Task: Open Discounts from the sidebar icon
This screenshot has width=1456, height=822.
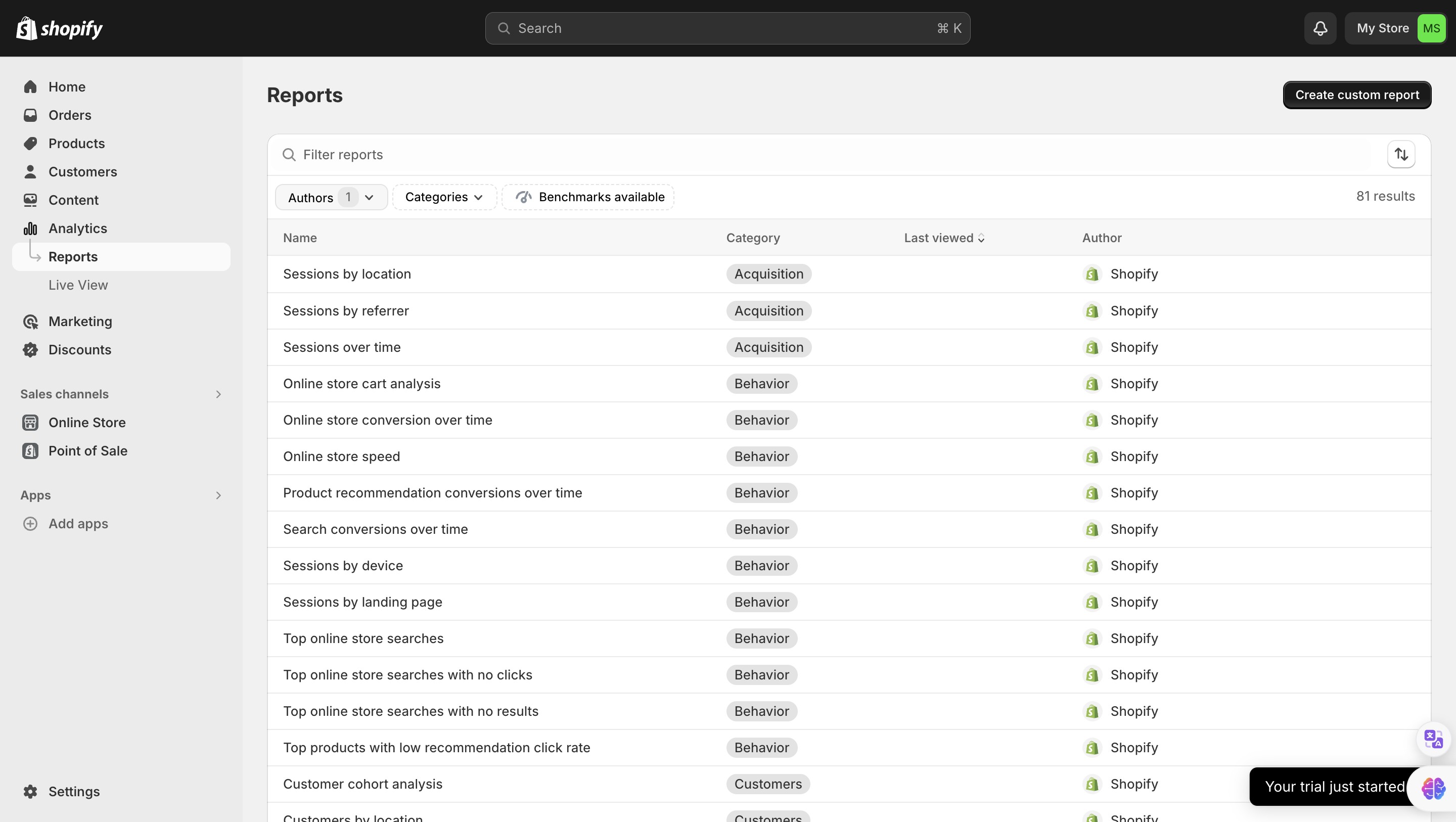Action: (30, 349)
